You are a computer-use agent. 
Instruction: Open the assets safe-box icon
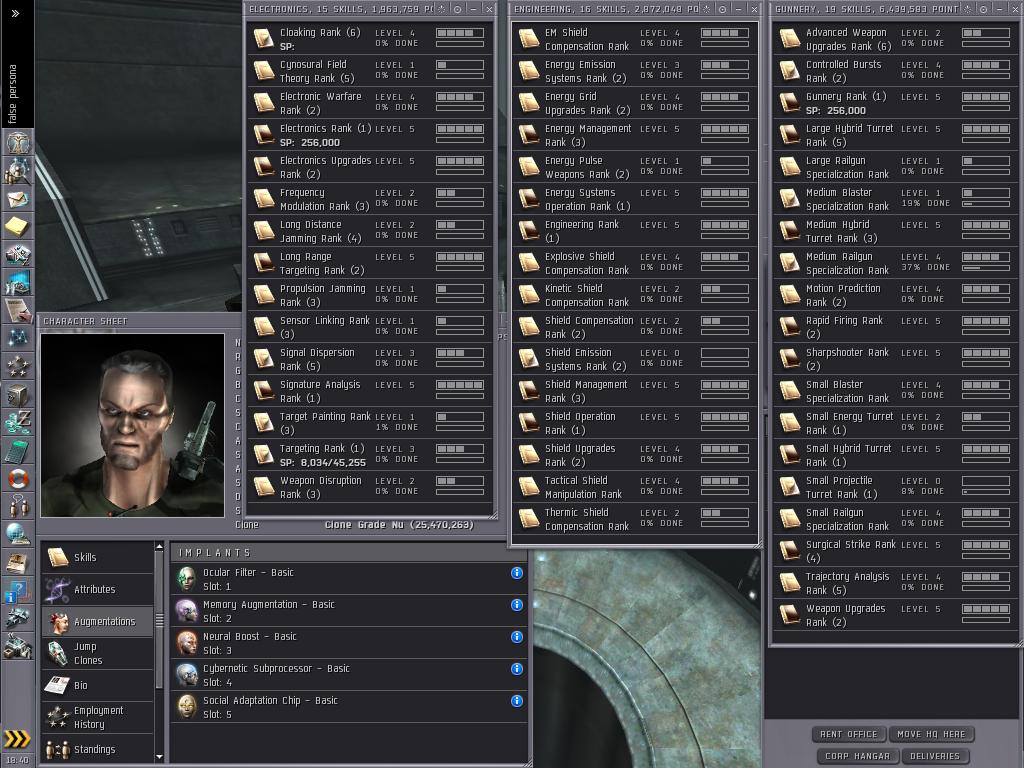(x=18, y=395)
